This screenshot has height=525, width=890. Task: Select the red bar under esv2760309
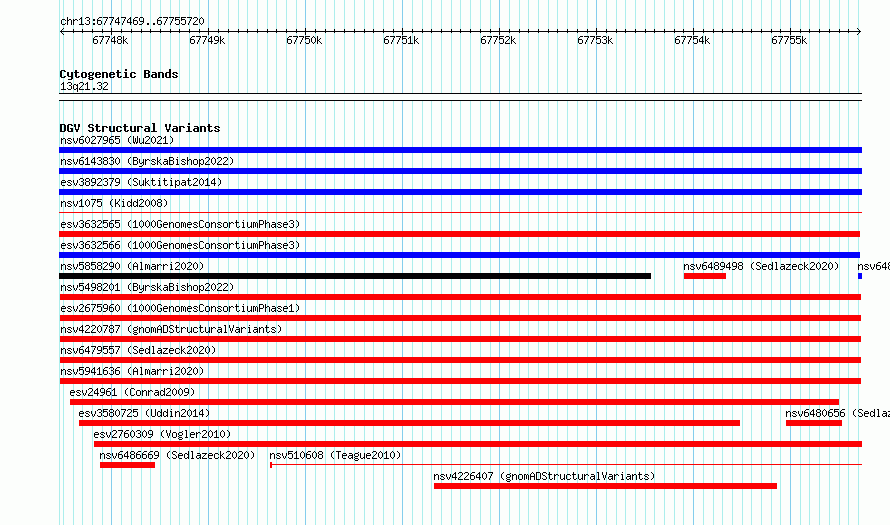478,444
